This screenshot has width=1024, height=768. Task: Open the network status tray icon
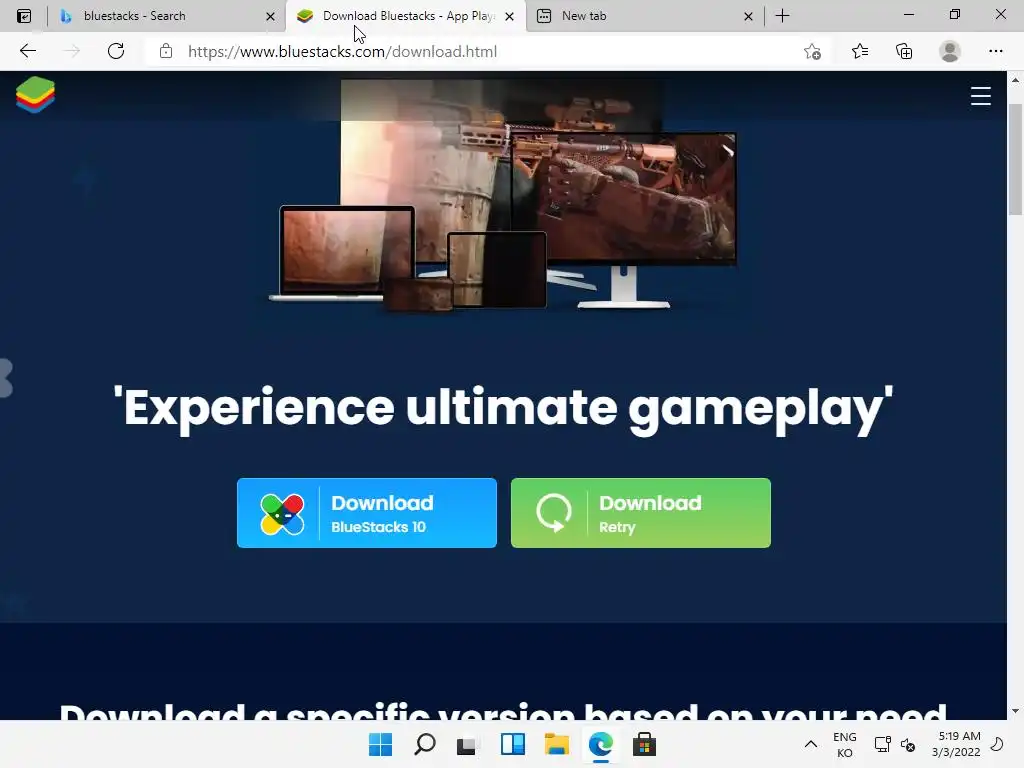(x=882, y=744)
